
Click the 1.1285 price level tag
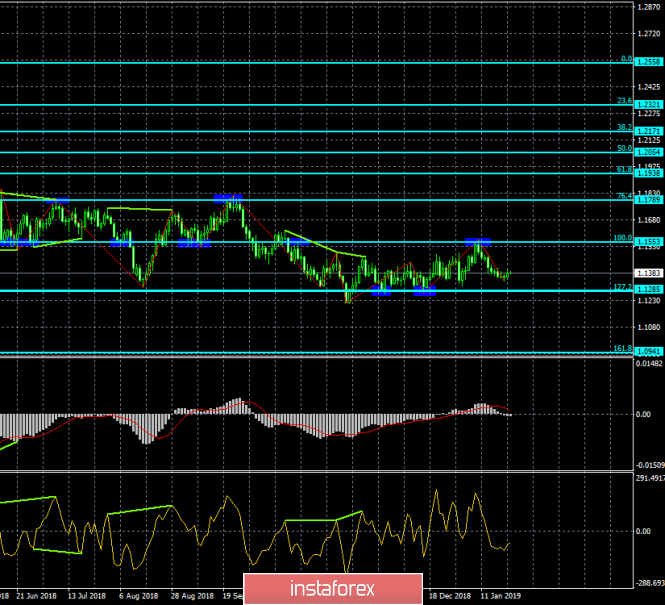coord(648,291)
